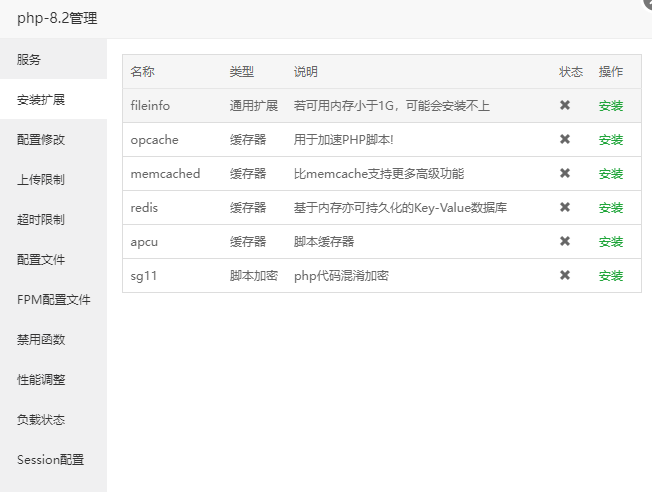The image size is (652, 492).
Task: Click the php代码混淆加密 description
Action: [x=341, y=276]
